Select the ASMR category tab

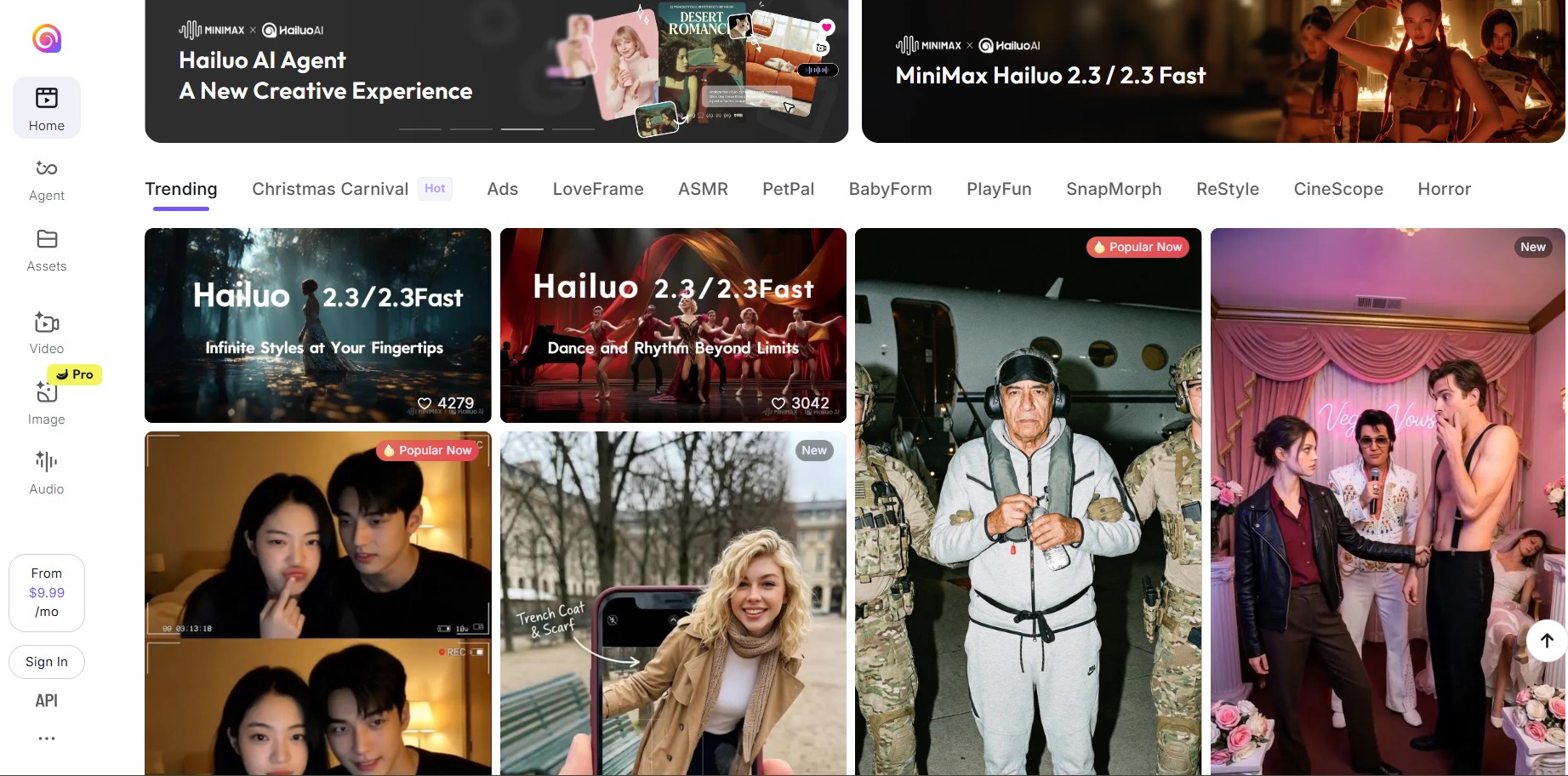[x=703, y=189]
